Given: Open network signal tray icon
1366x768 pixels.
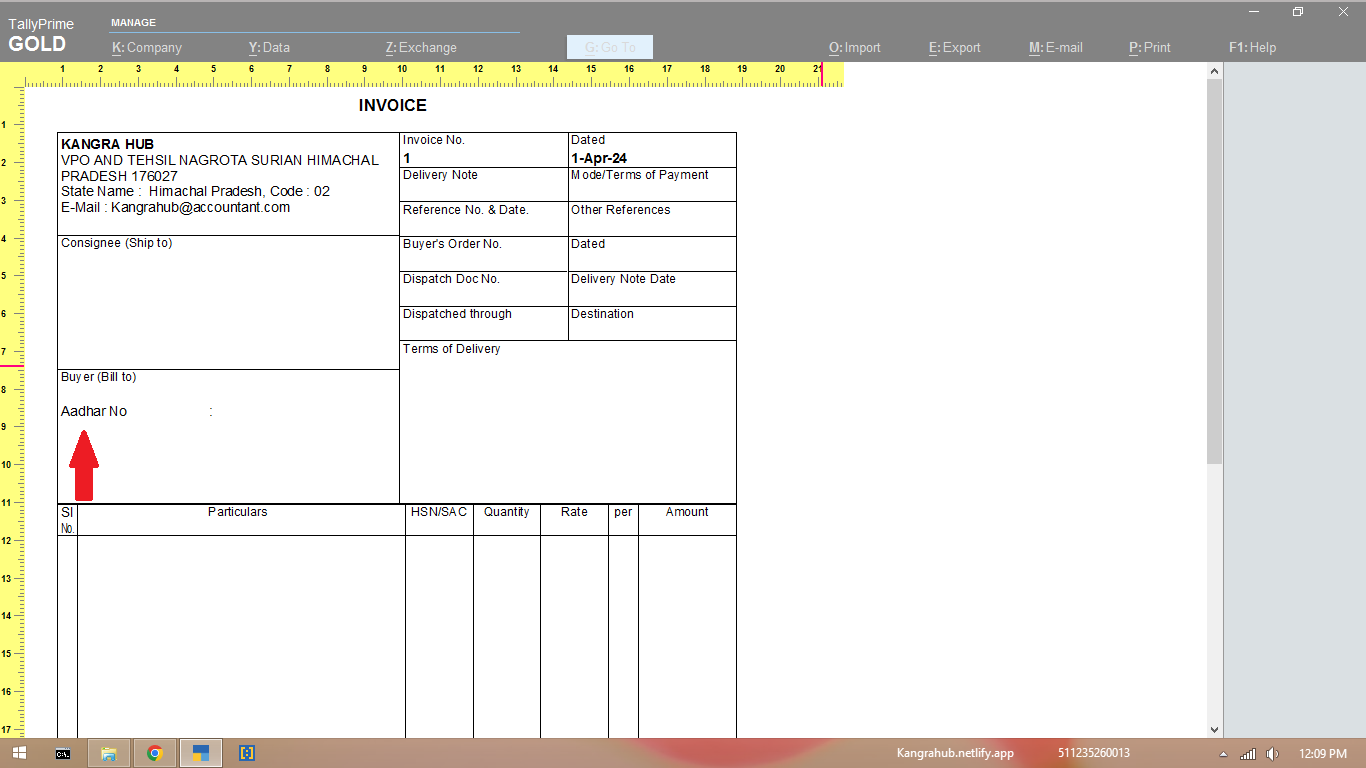Looking at the screenshot, I should [x=1247, y=753].
